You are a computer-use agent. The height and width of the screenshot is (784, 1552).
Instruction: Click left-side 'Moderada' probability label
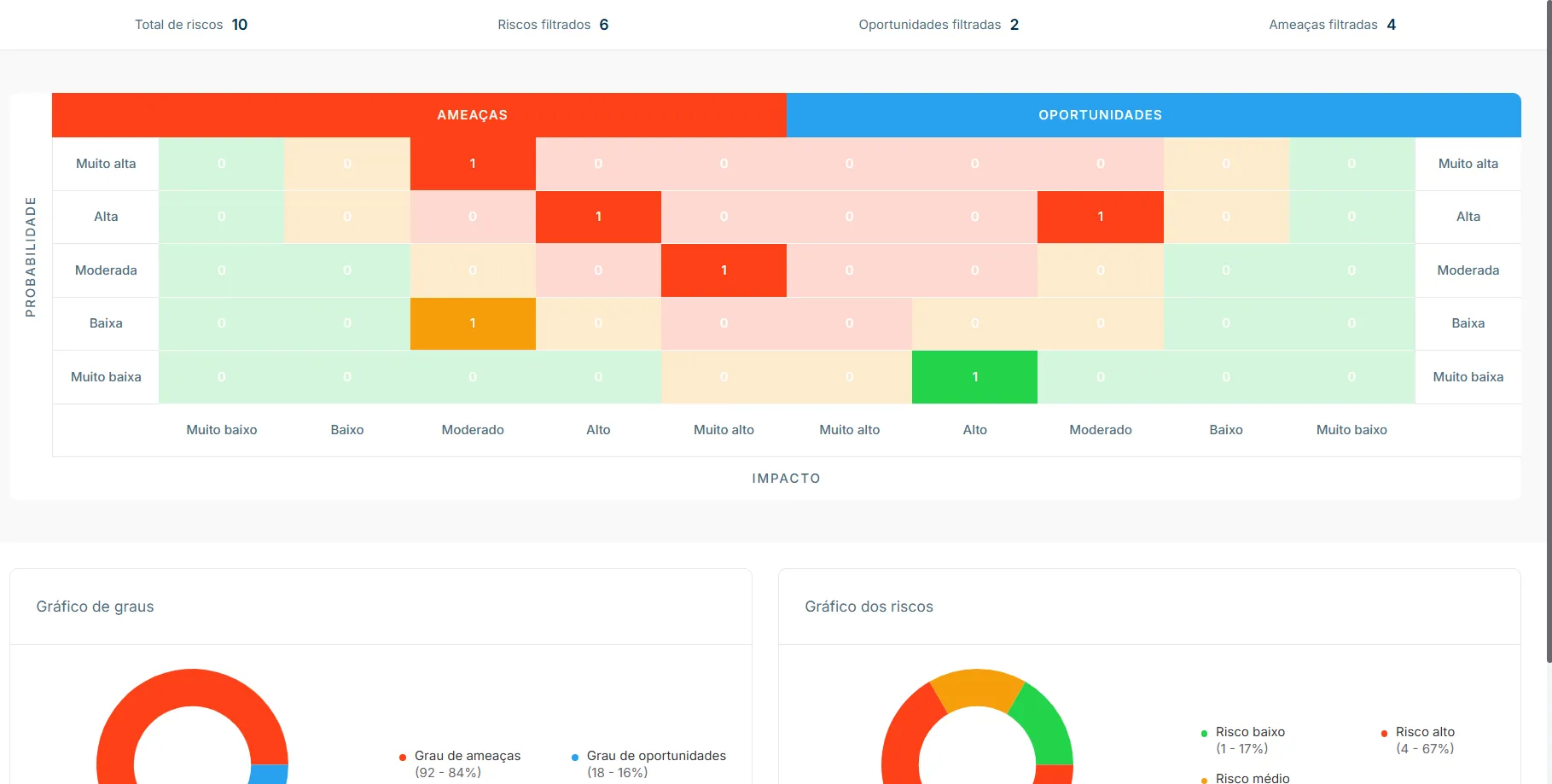(106, 270)
